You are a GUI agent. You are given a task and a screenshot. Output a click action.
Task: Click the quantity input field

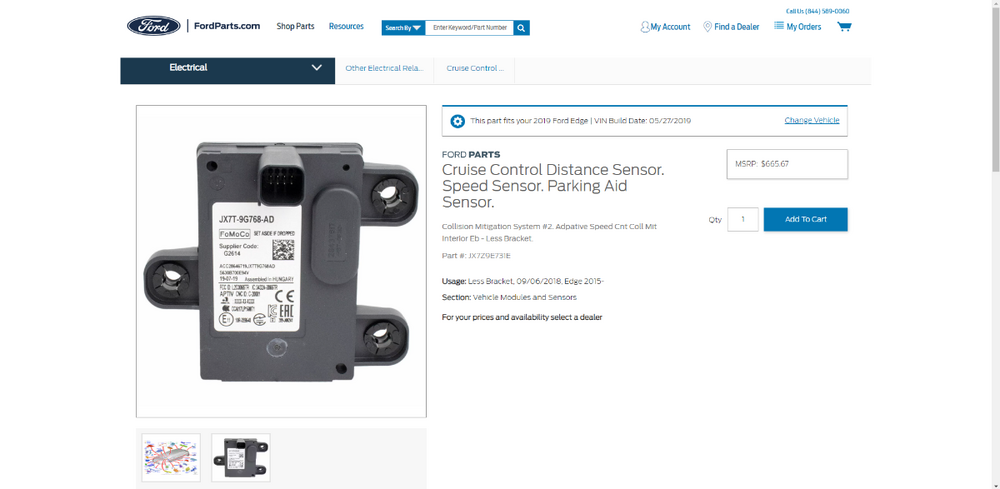pos(743,219)
